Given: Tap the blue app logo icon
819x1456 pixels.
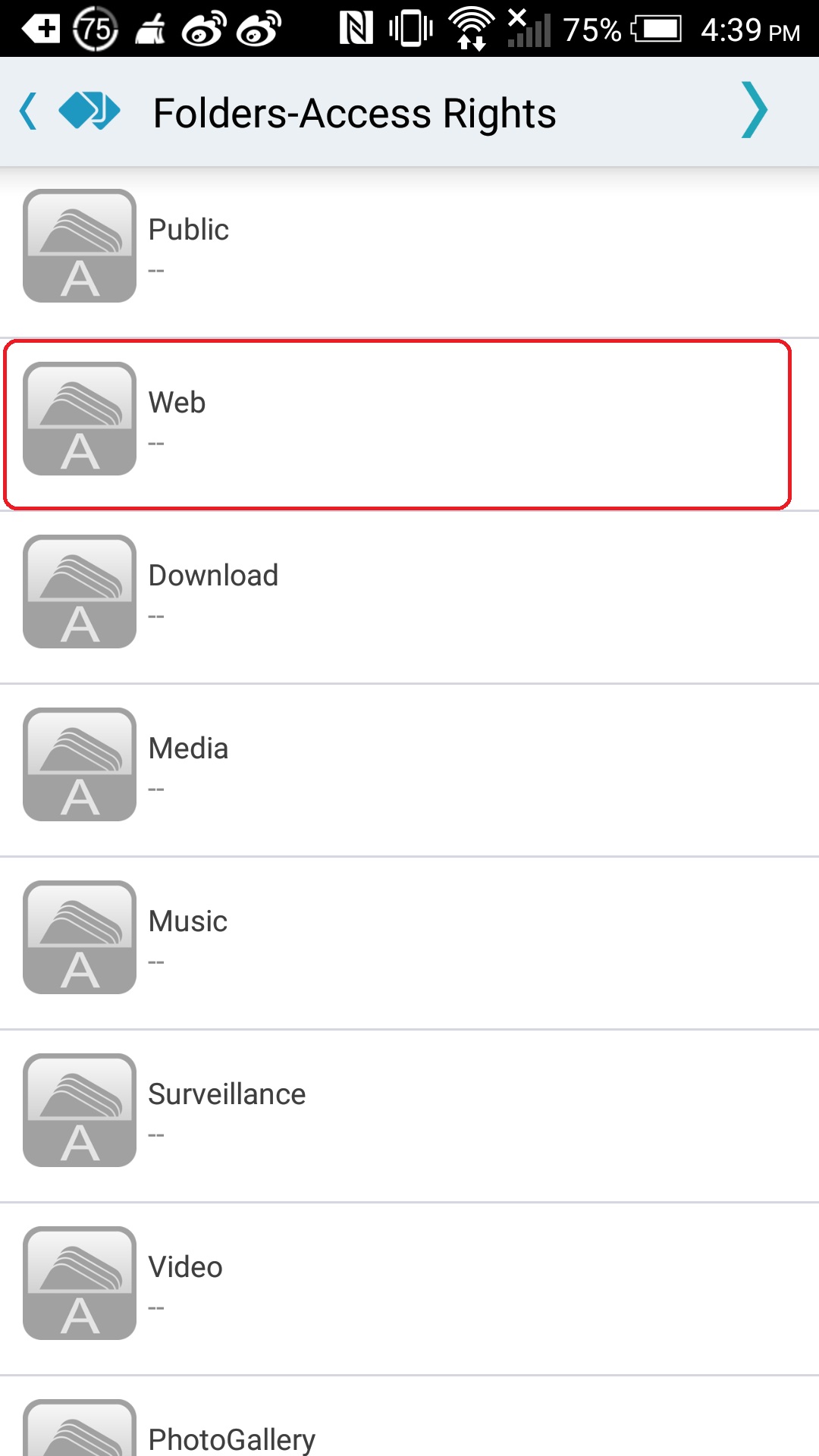Looking at the screenshot, I should 89,111.
